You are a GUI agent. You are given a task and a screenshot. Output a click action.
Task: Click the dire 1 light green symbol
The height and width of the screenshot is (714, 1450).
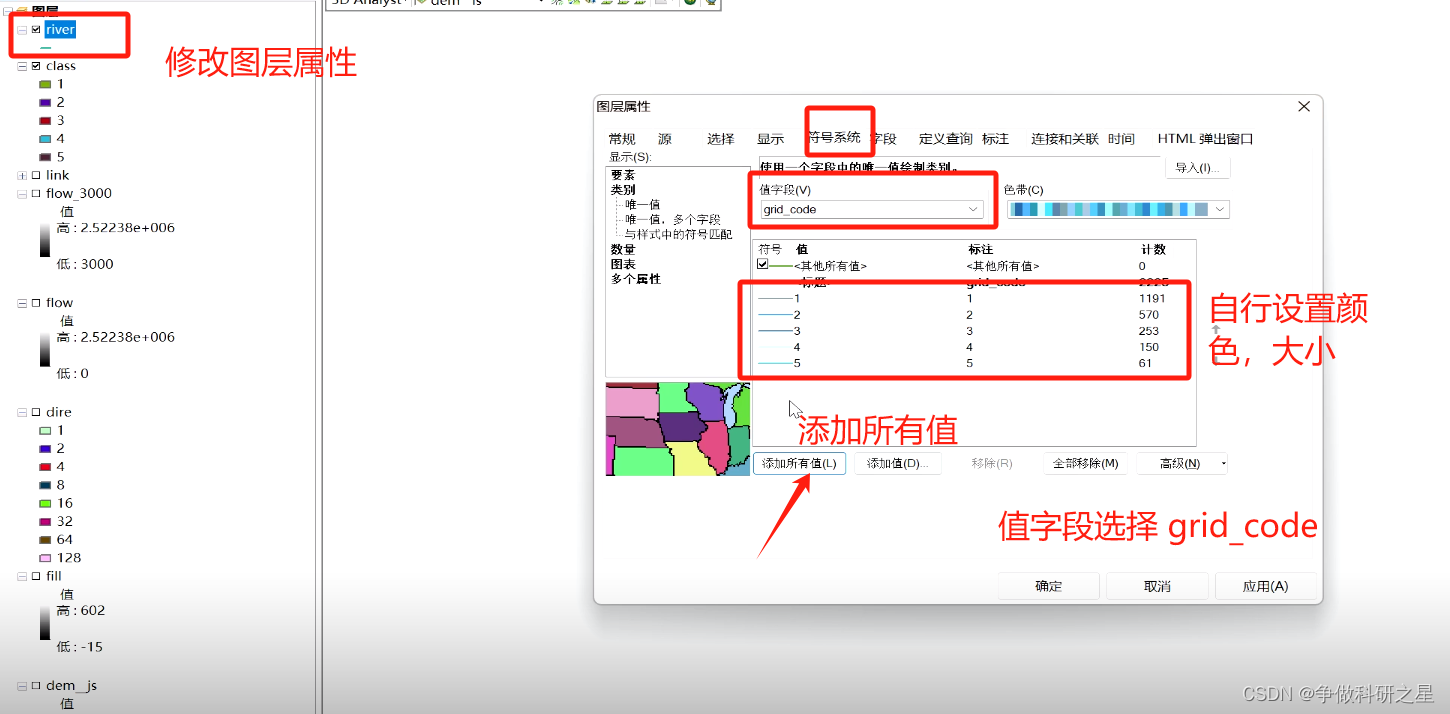pos(44,430)
